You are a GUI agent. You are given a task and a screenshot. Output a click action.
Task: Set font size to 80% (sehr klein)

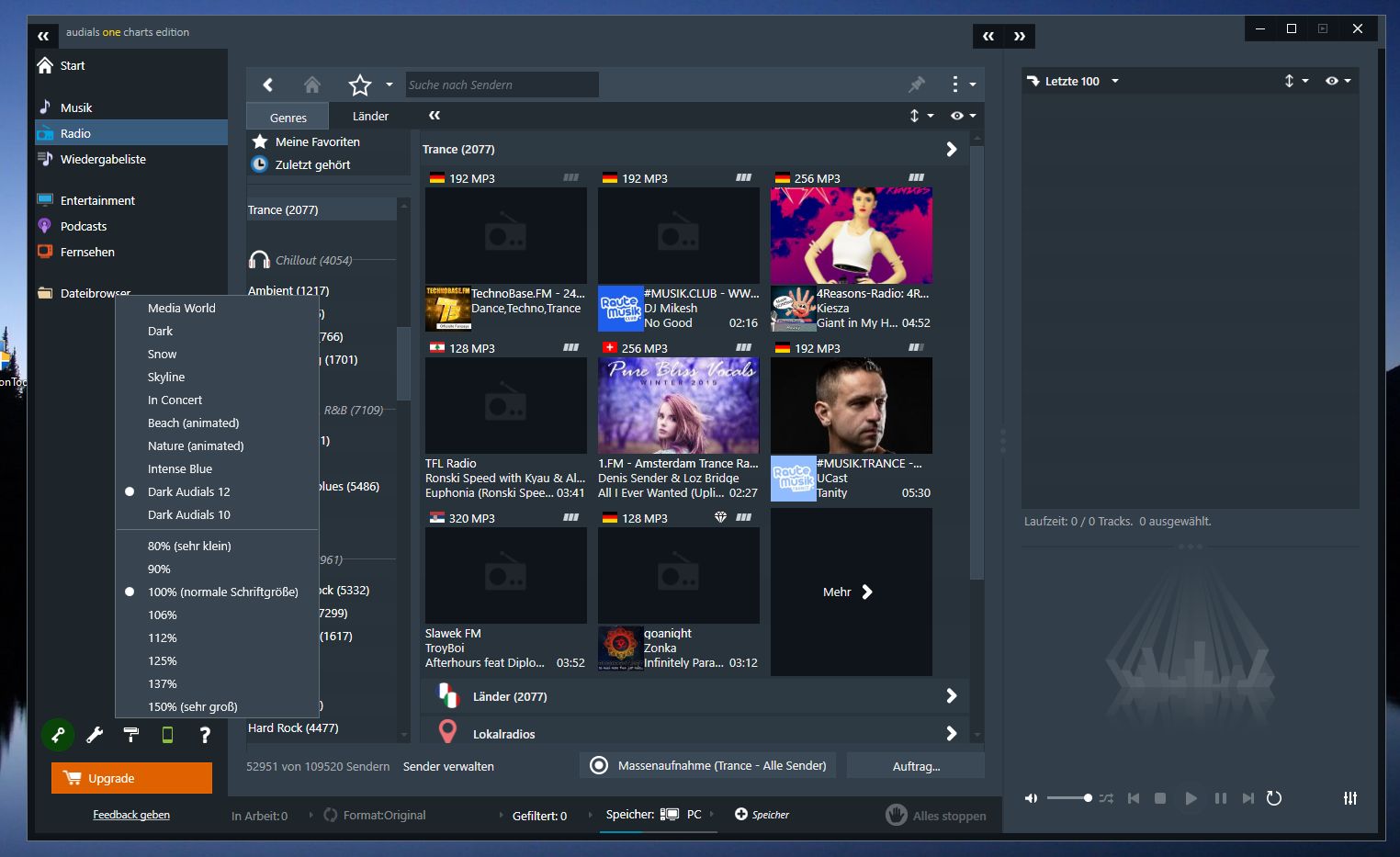pyautogui.click(x=217, y=546)
